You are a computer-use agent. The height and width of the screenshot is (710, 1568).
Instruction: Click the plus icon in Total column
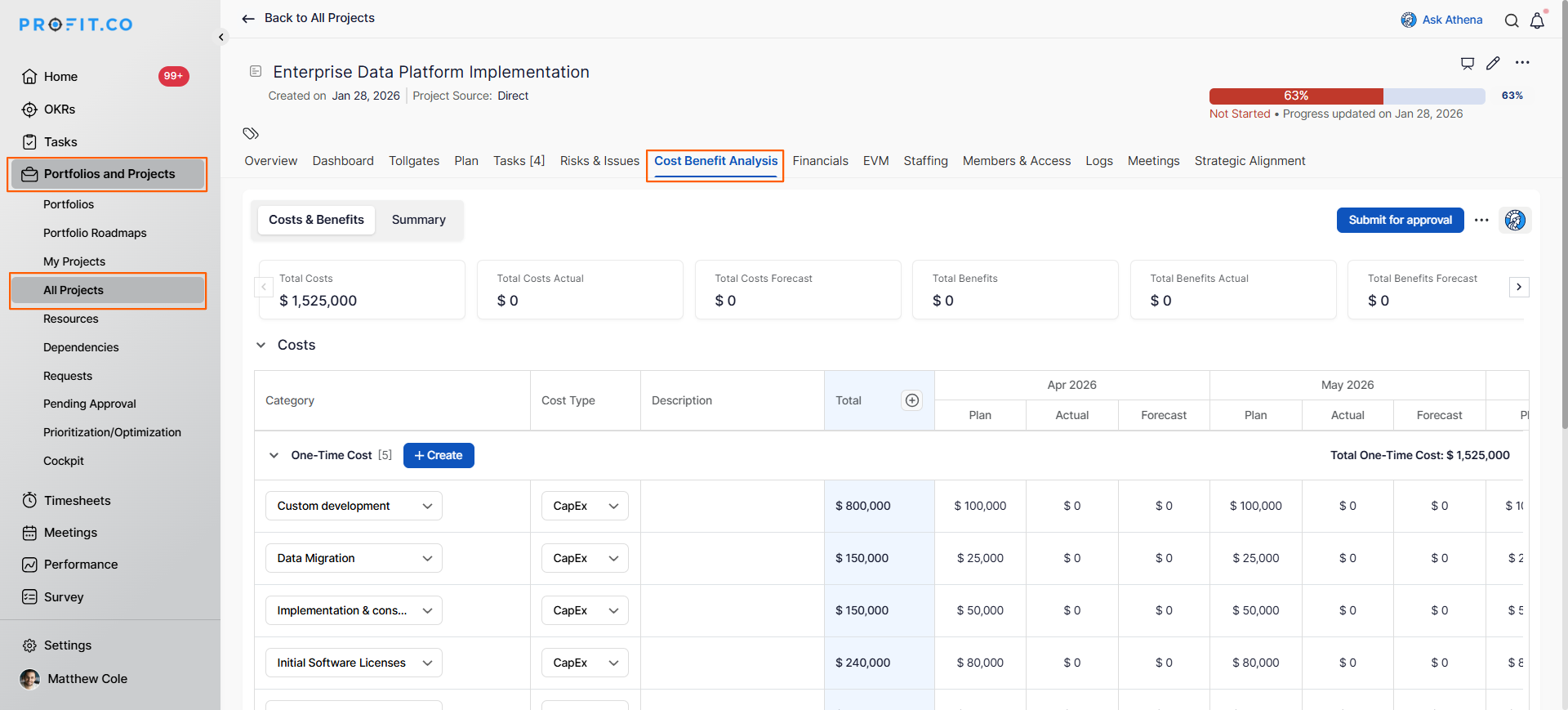pyautogui.click(x=912, y=400)
